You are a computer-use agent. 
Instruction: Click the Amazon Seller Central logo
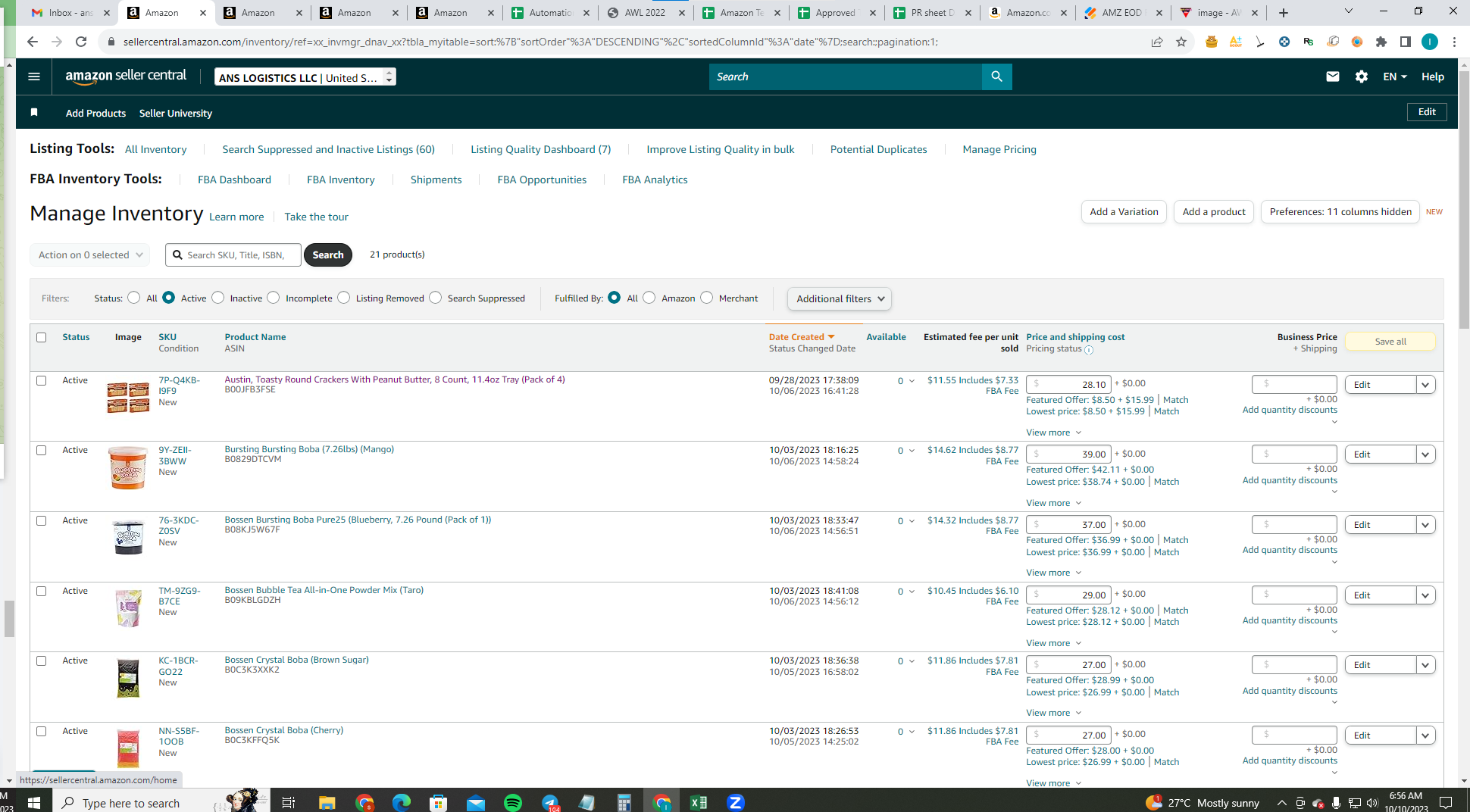[x=126, y=77]
